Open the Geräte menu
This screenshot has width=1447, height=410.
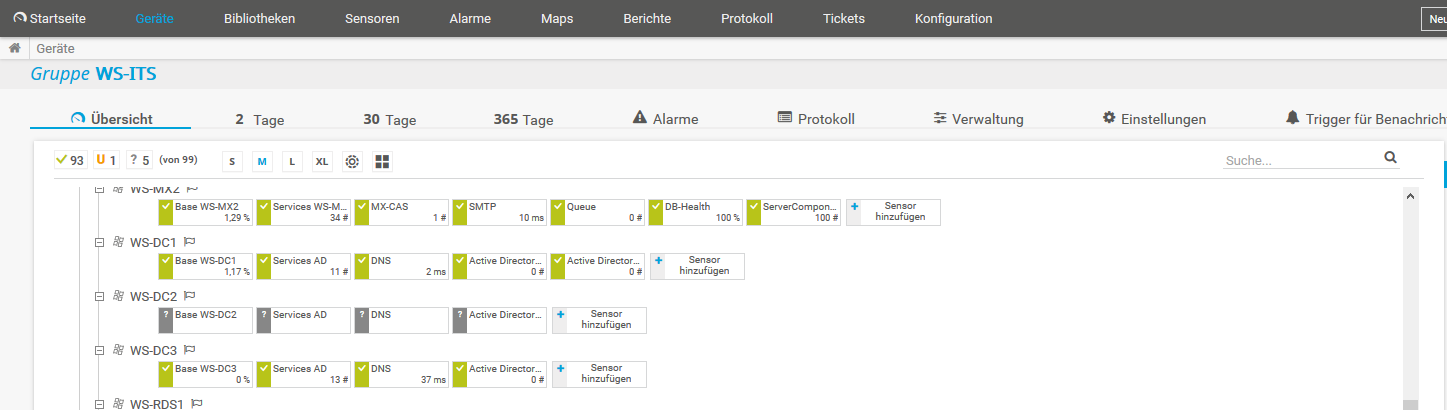154,19
